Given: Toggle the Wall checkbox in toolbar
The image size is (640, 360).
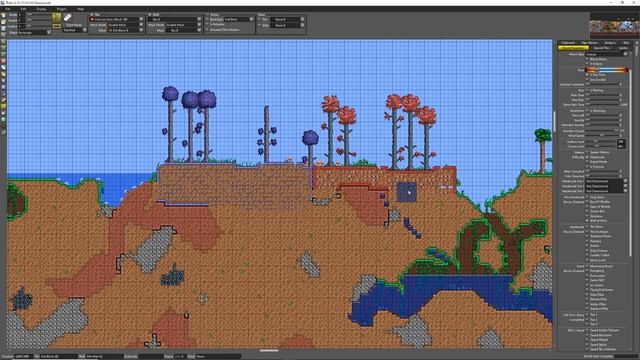Looking at the screenshot, I should [x=150, y=14].
